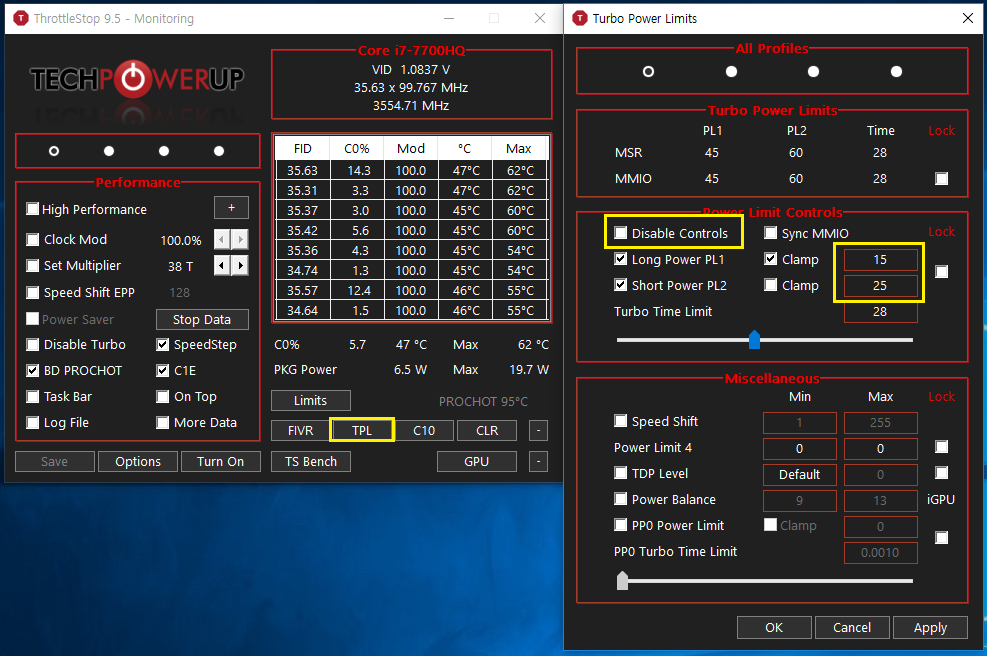This screenshot has width=987, height=657.
Task: Enable the Task Bar checkbox
Action: (33, 396)
